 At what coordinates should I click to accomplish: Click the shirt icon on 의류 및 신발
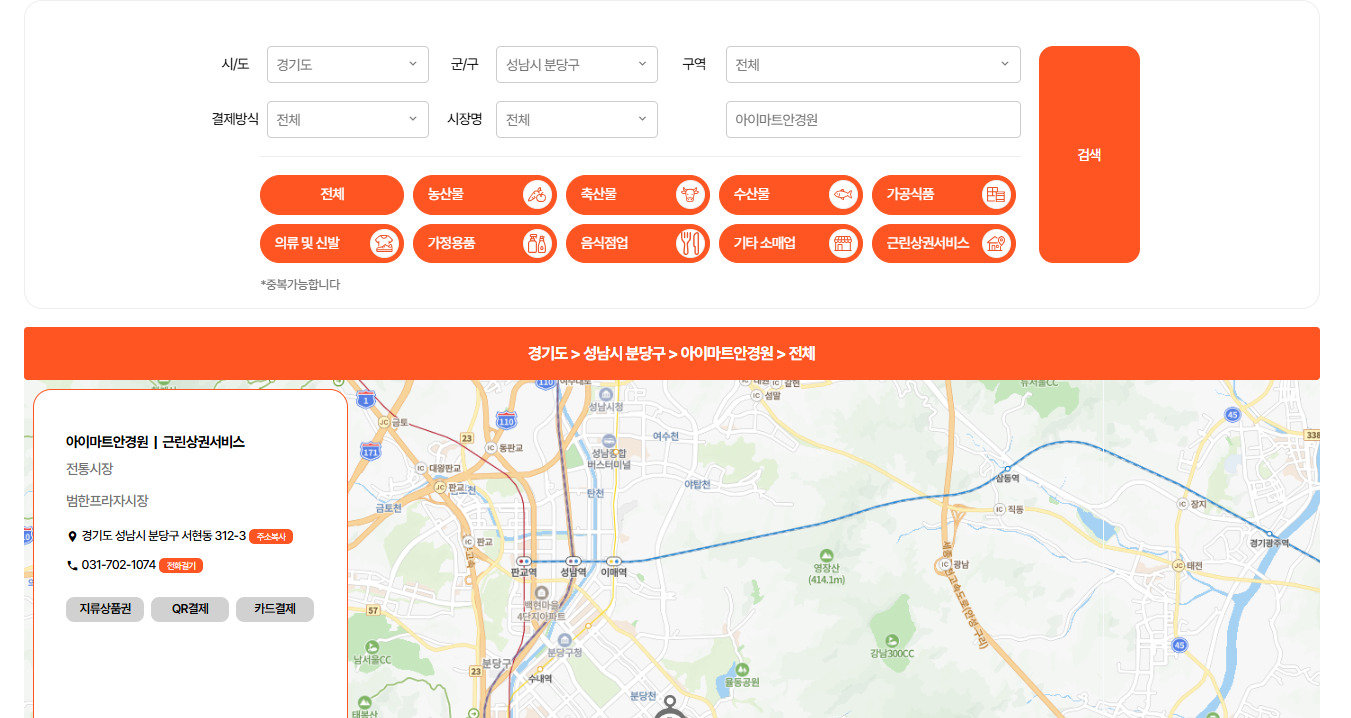(384, 243)
